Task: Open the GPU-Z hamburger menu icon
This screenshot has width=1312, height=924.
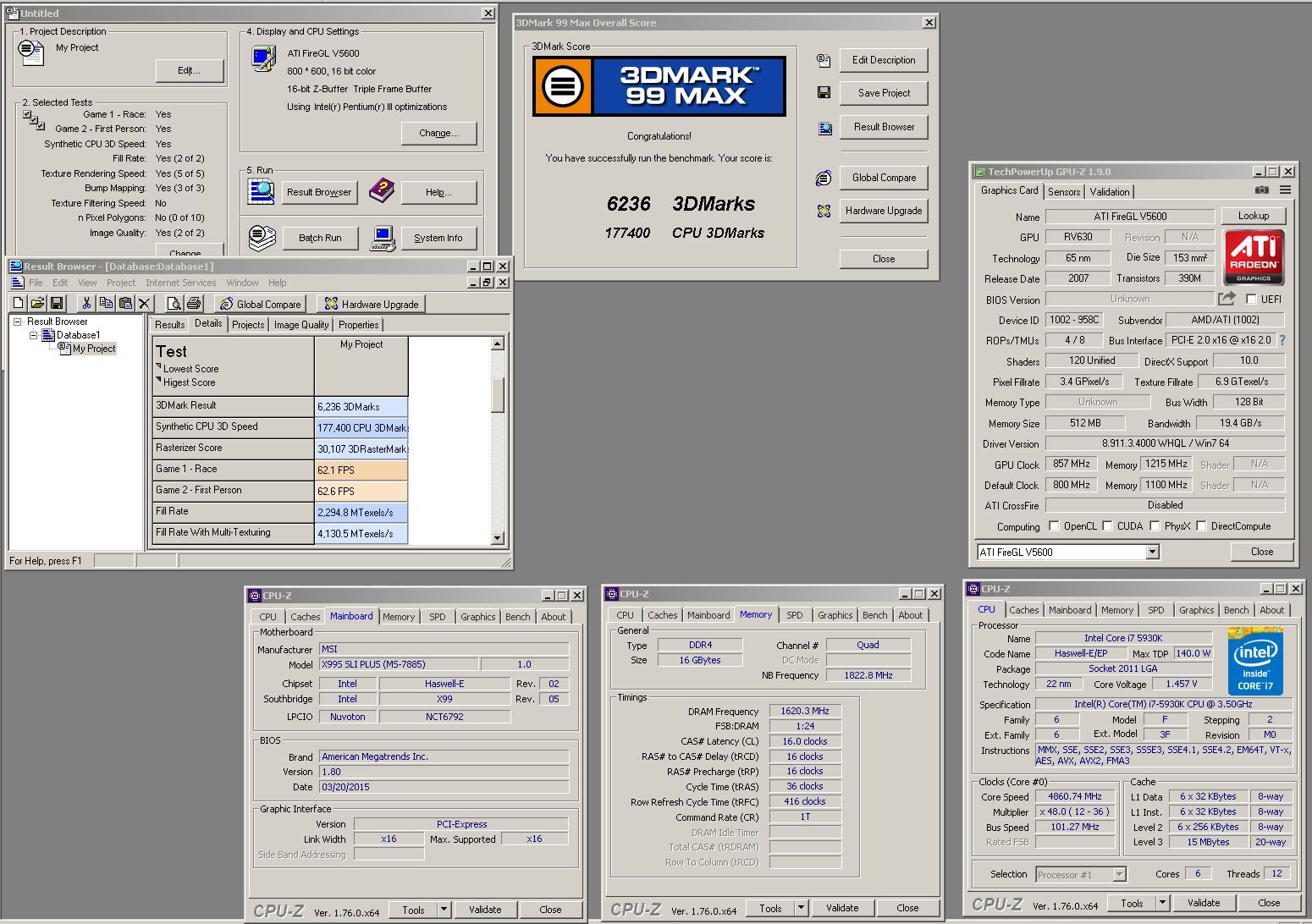Action: (1285, 190)
